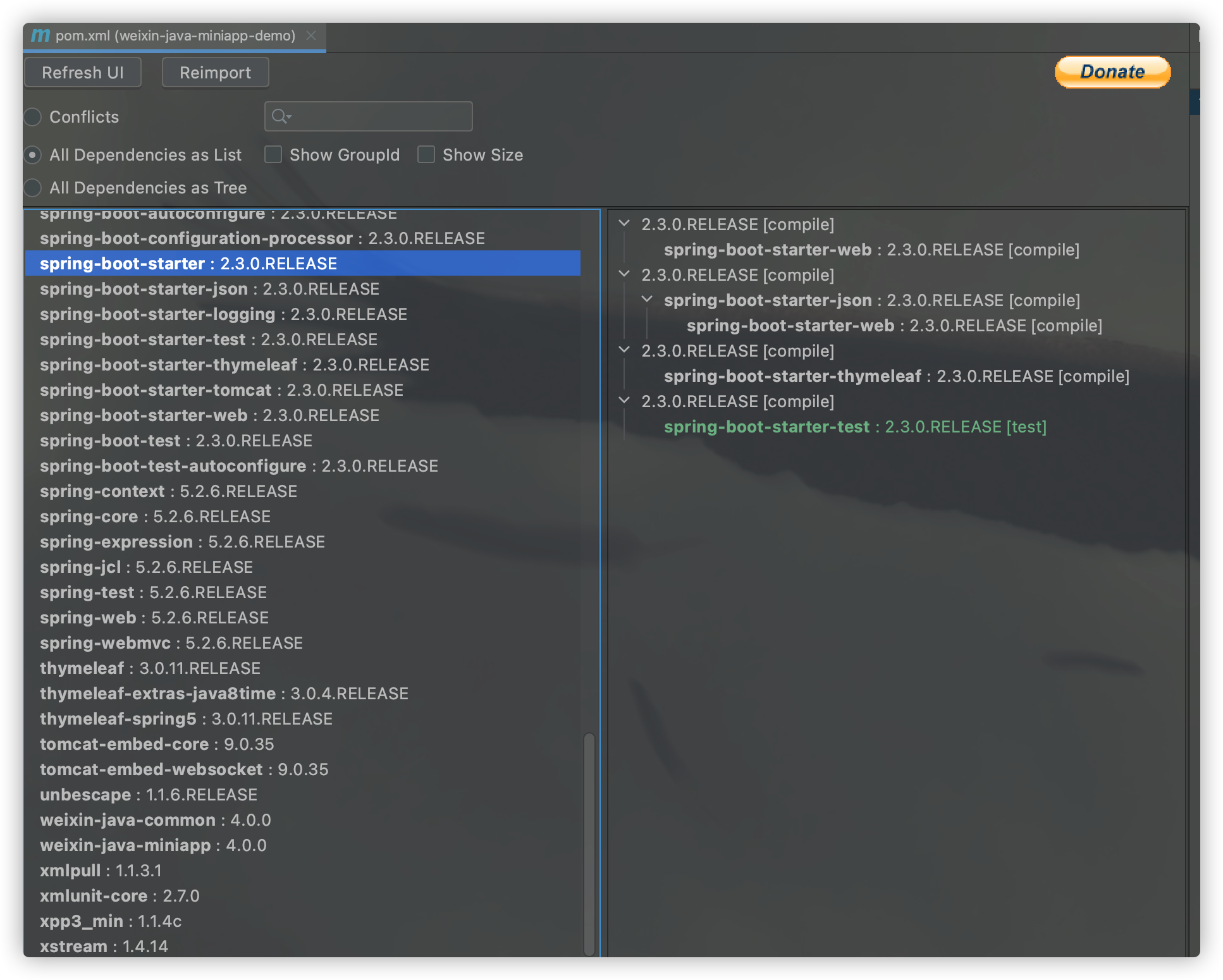The height and width of the screenshot is (980, 1223).
Task: Select the Conflicts radio button
Action: click(33, 117)
